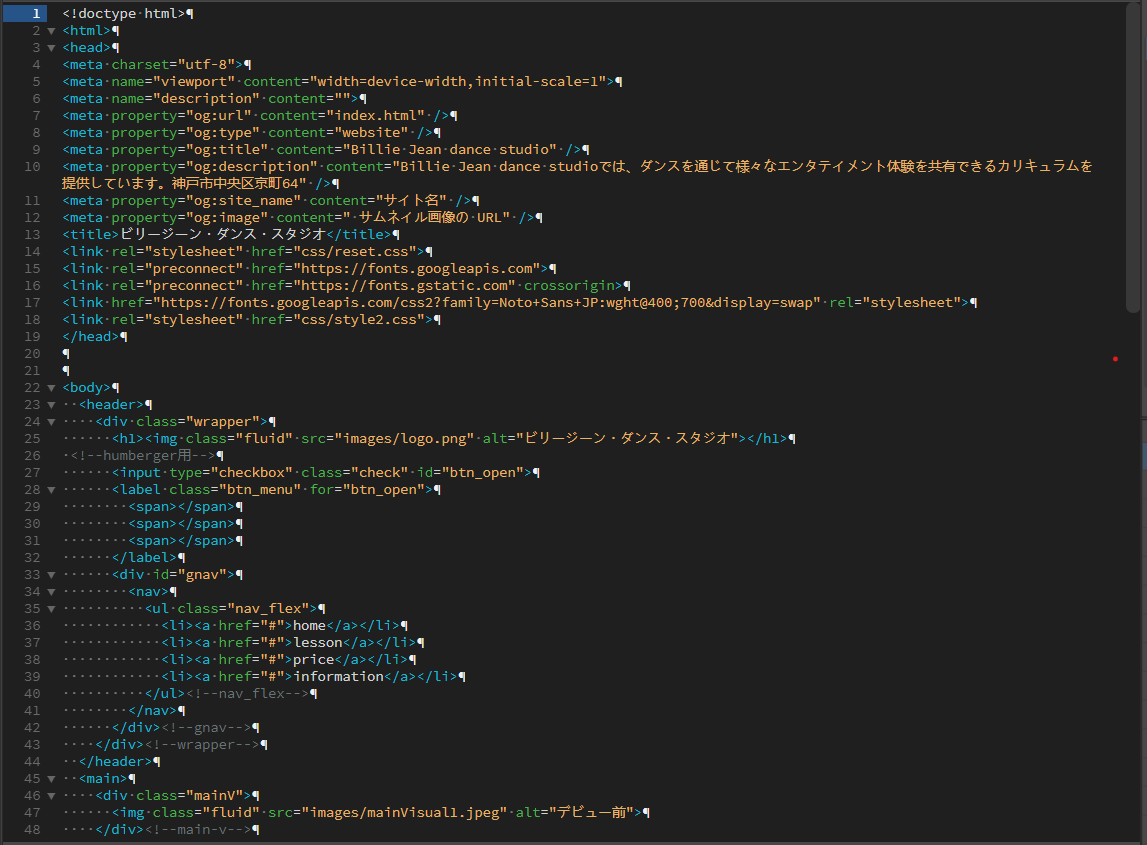
Task: Click the vertical scrollbar thumb on the right edge
Action: [1132, 160]
